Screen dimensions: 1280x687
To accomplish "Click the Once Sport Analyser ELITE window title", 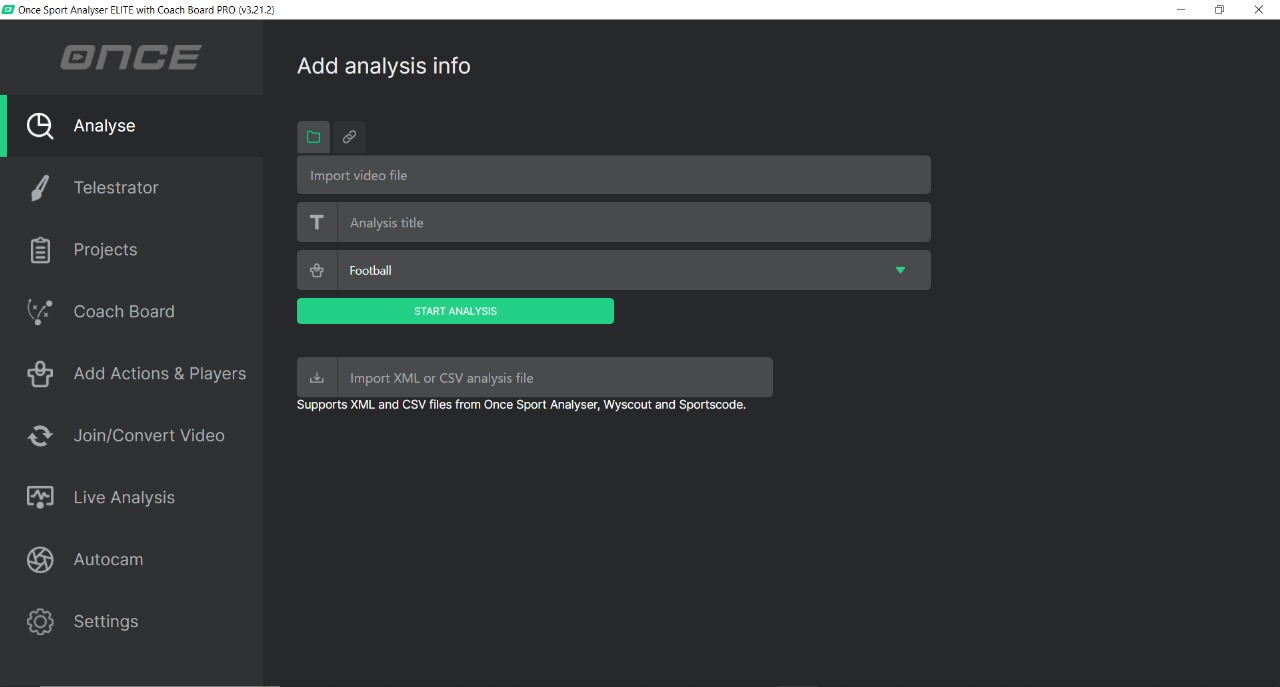I will pyautogui.click(x=146, y=9).
